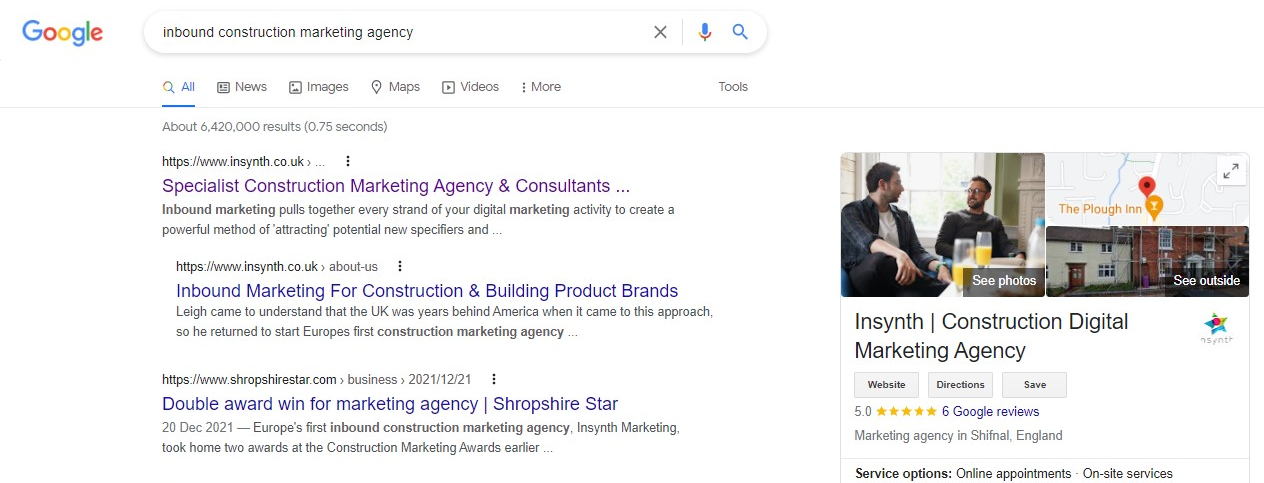Open Specialist Construction Marketing Agency & Consultants link
1264x483 pixels.
pos(396,186)
